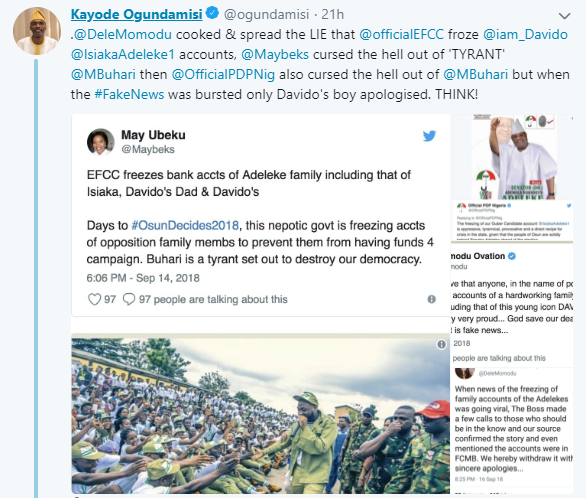The width and height of the screenshot is (586, 498).
Task: Click the 6:06 PM - Sep 14, 2018 timestamp
Action: [143, 278]
